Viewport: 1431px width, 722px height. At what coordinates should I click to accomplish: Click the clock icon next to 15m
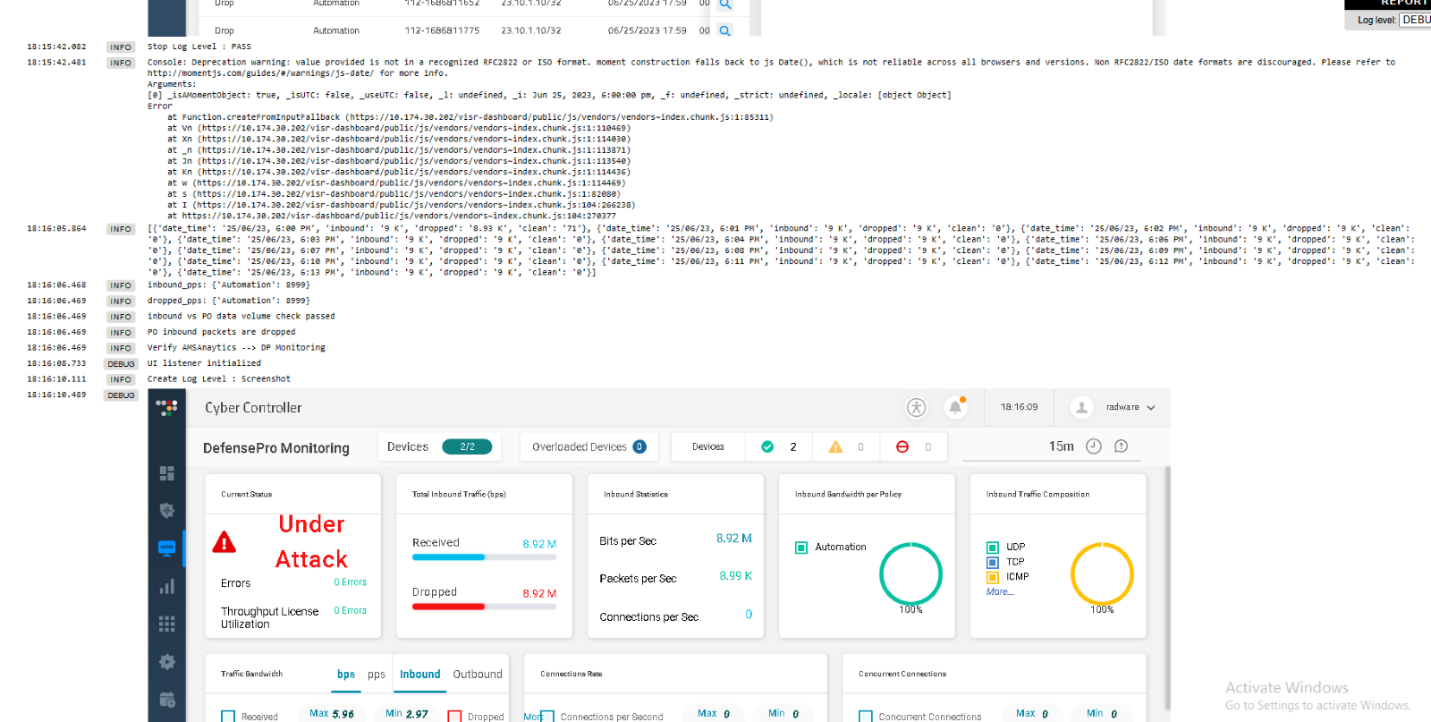pyautogui.click(x=1093, y=446)
